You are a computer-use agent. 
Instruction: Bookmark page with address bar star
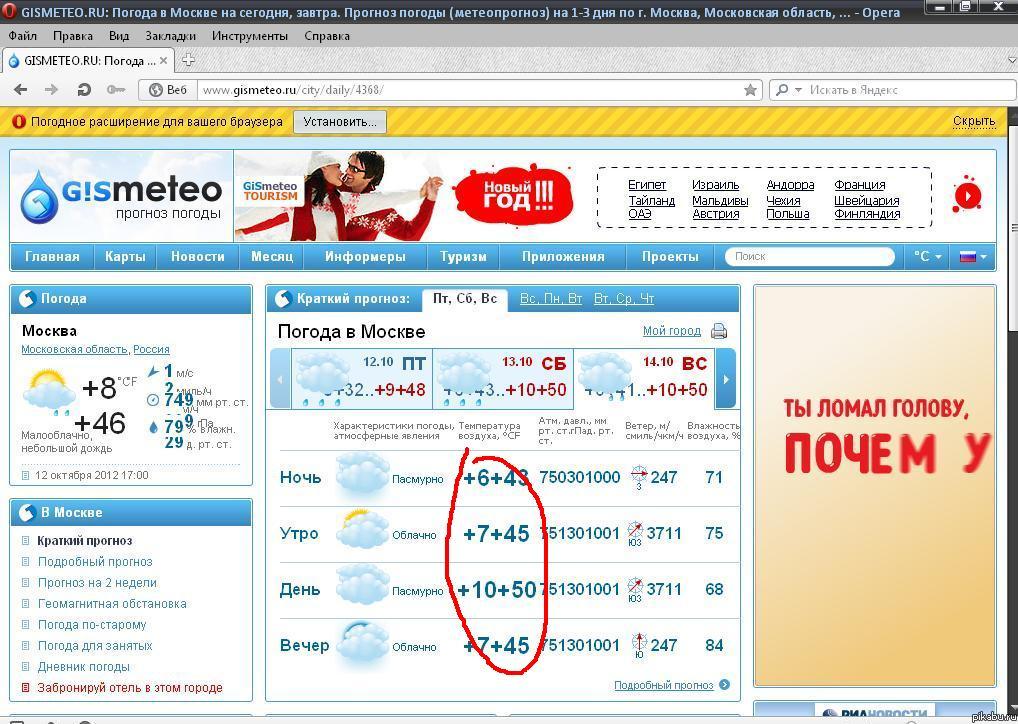click(x=750, y=90)
